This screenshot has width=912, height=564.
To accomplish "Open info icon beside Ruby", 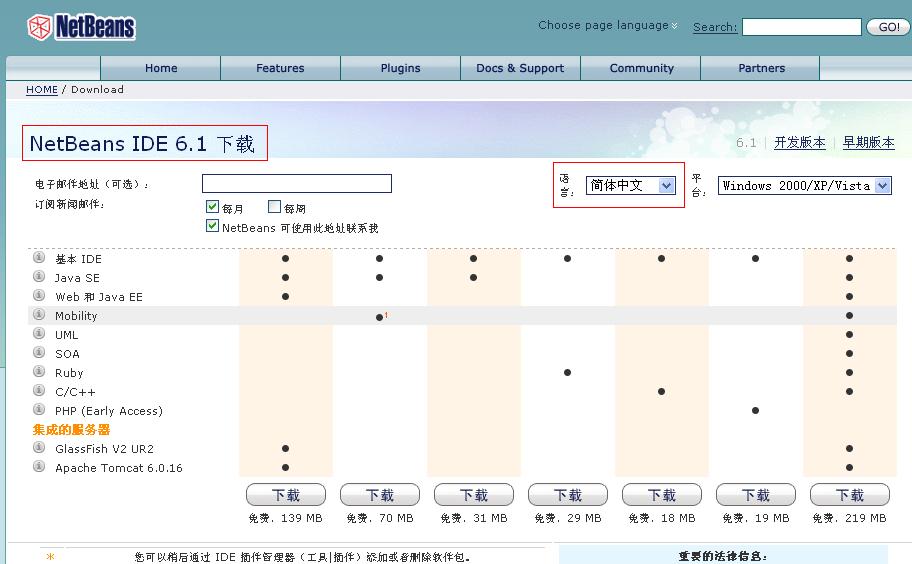I will 39,371.
